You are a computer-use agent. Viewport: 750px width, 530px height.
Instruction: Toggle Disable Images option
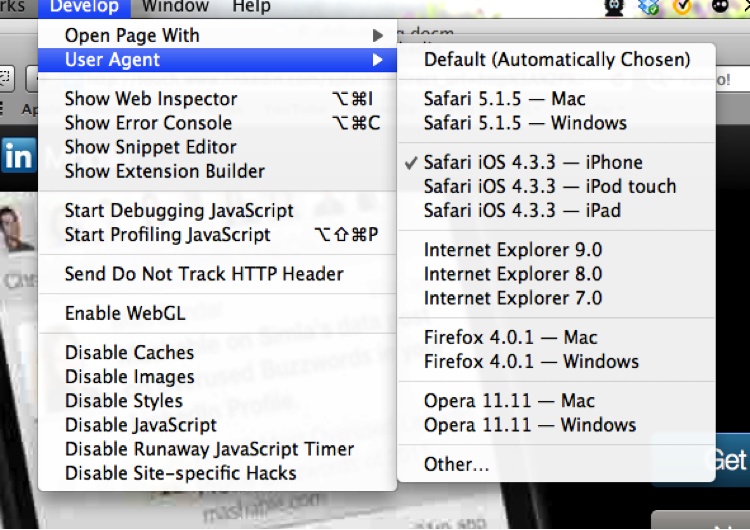(217, 376)
